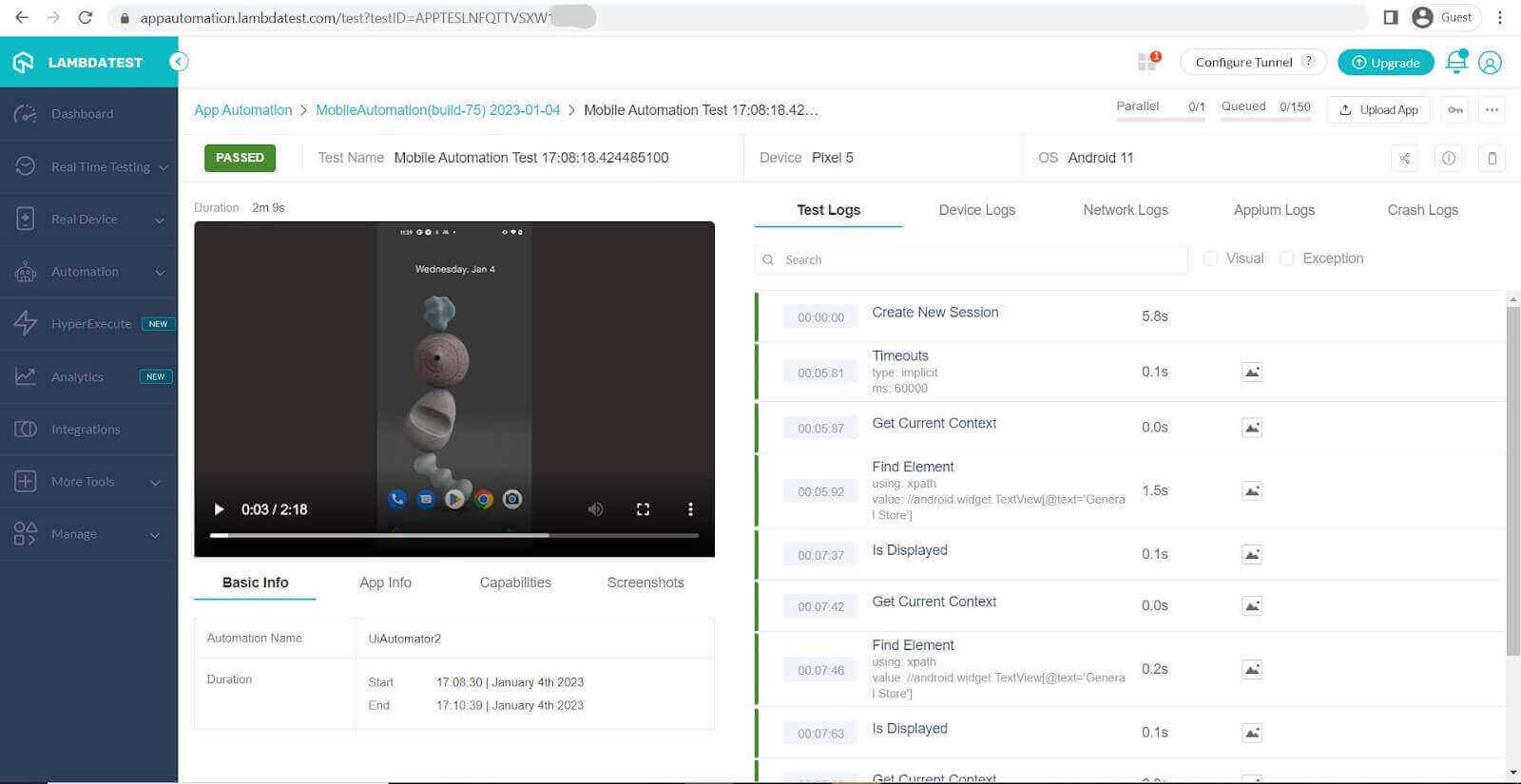The image size is (1521, 784).
Task: Click the Upload App button
Action: tap(1378, 110)
